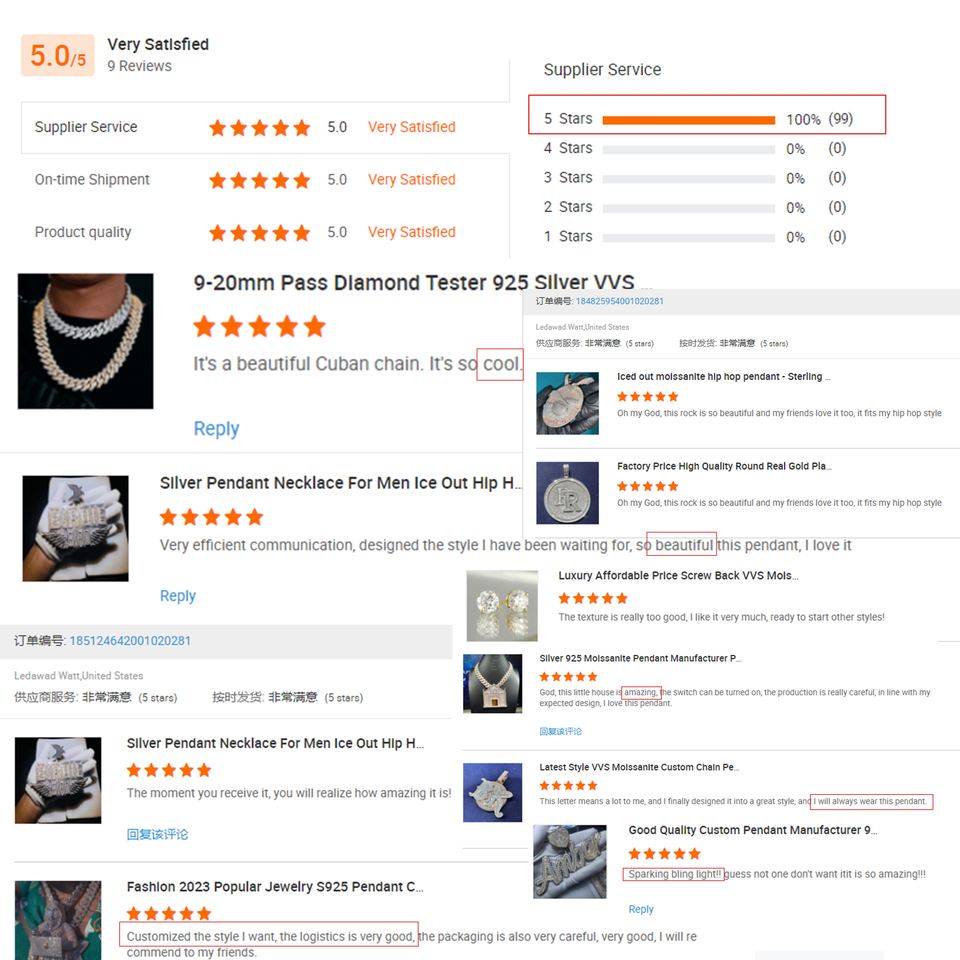Viewport: 960px width, 960px height.
Task: Click the five stars under Cuban chain title
Action: pyautogui.click(x=260, y=327)
